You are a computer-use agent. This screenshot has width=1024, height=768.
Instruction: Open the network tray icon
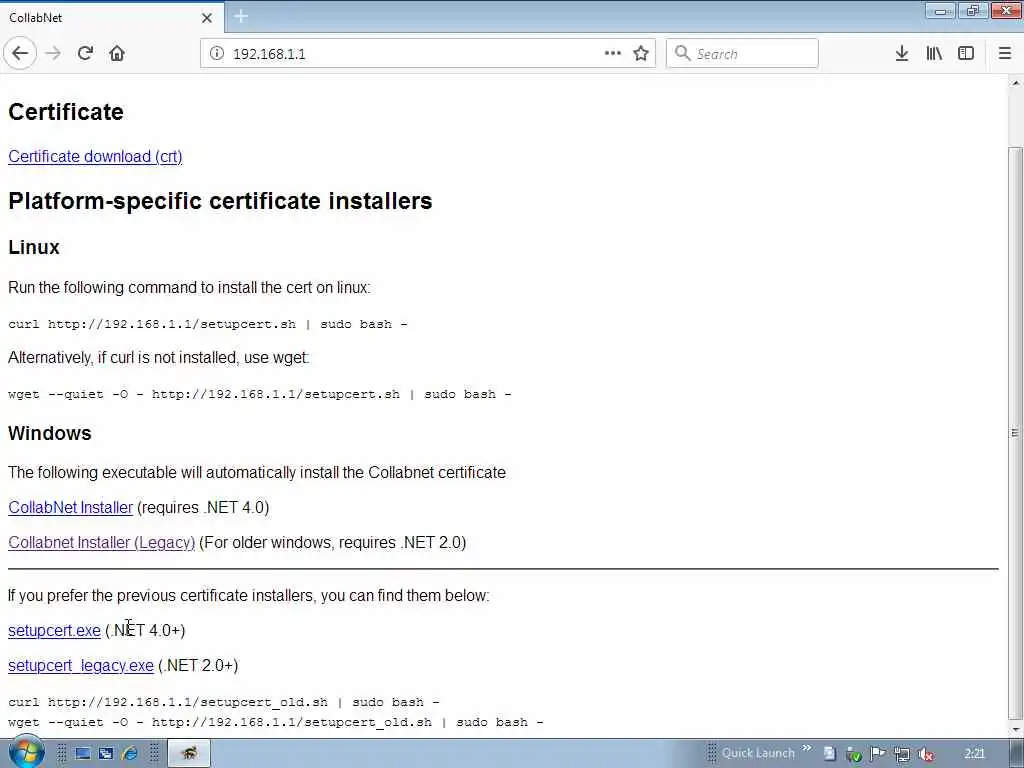pos(902,754)
